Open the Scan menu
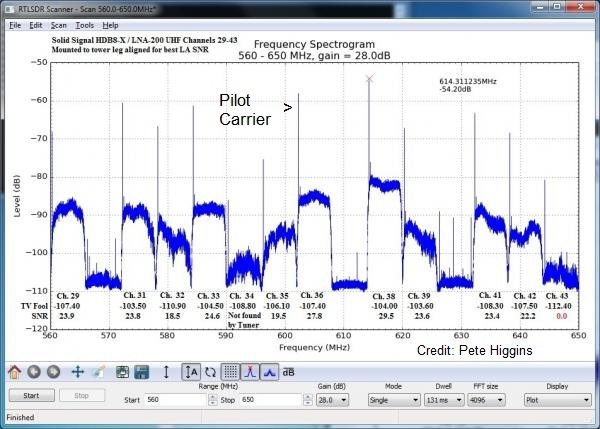This screenshot has height=429, width=600. pos(58,24)
